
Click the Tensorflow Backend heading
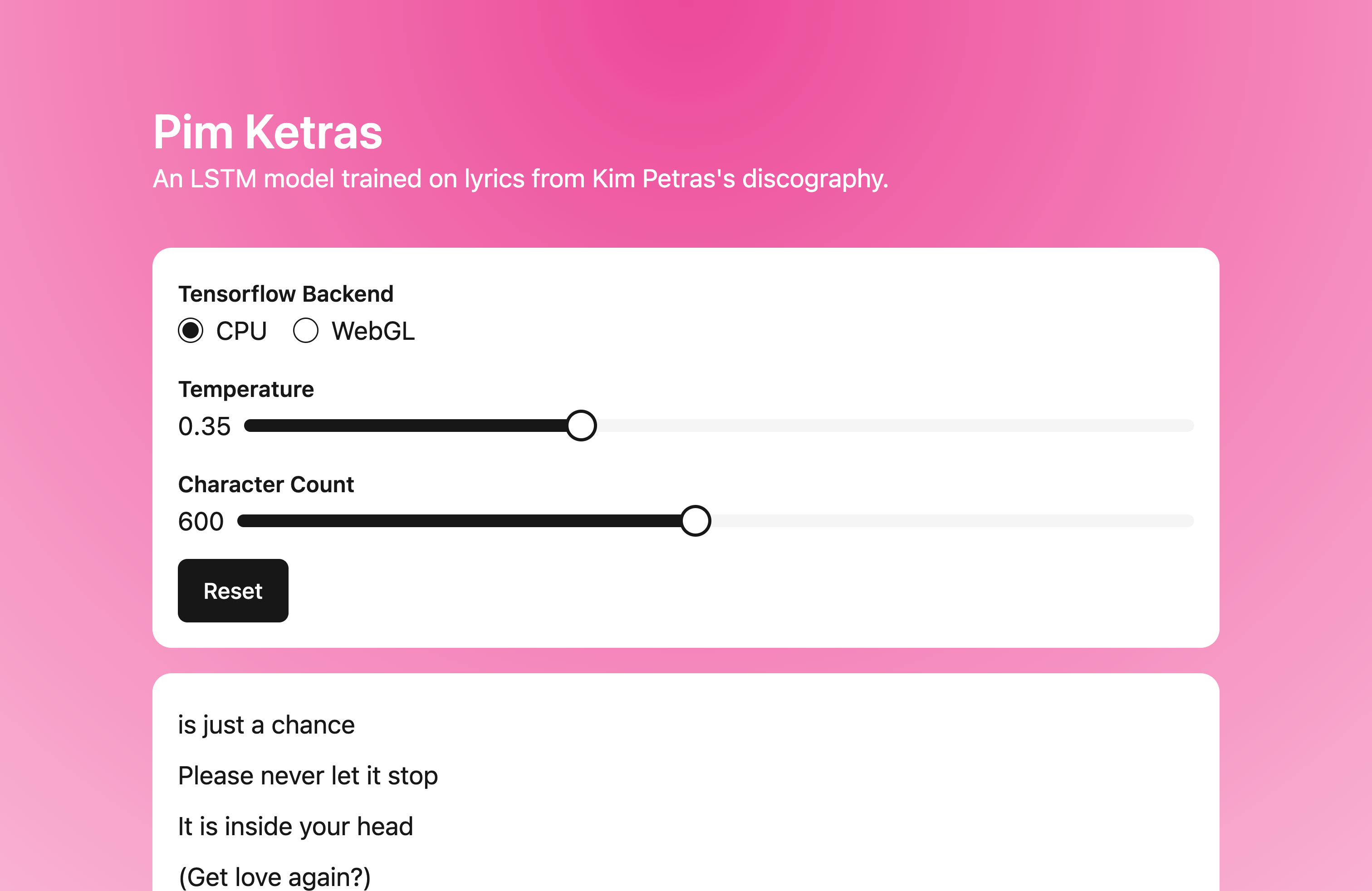pos(286,294)
